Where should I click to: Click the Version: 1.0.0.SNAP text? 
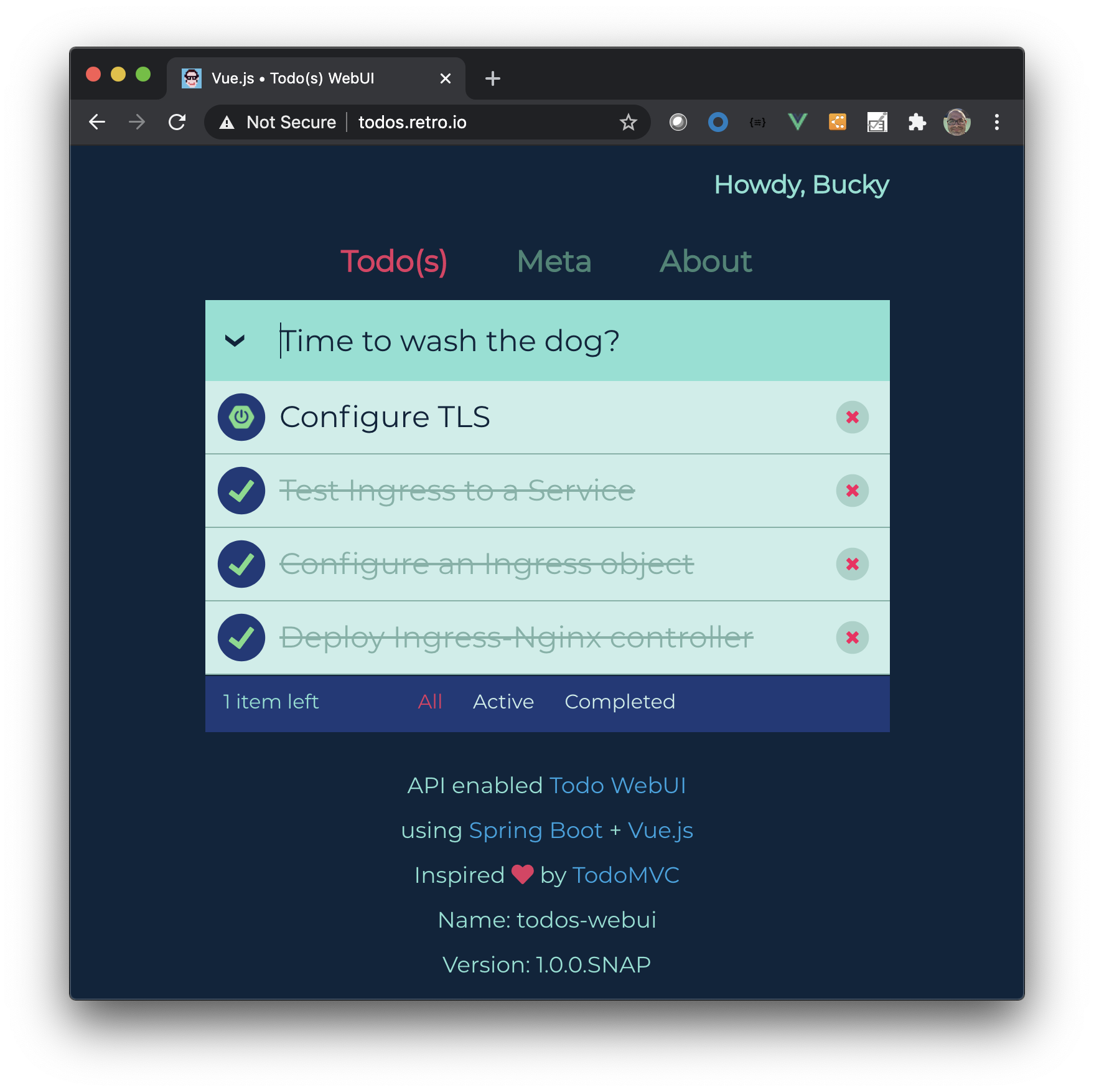[x=547, y=965]
